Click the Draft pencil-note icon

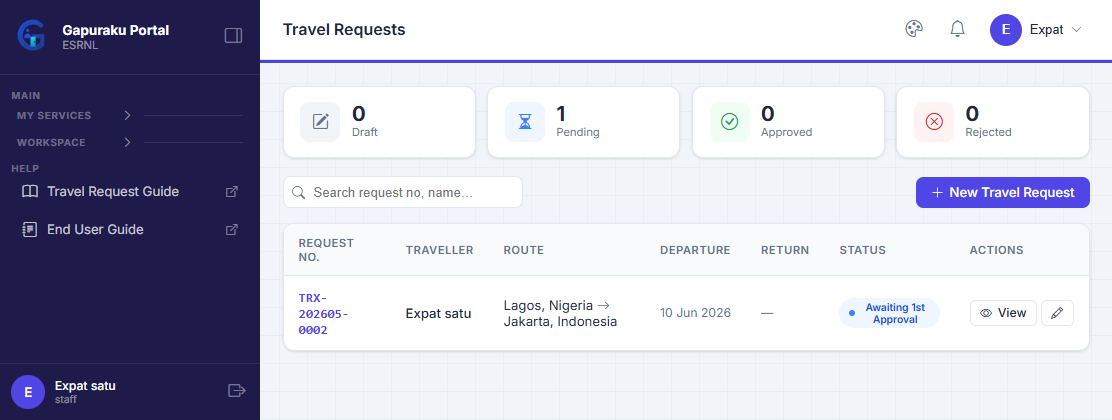[x=321, y=122]
